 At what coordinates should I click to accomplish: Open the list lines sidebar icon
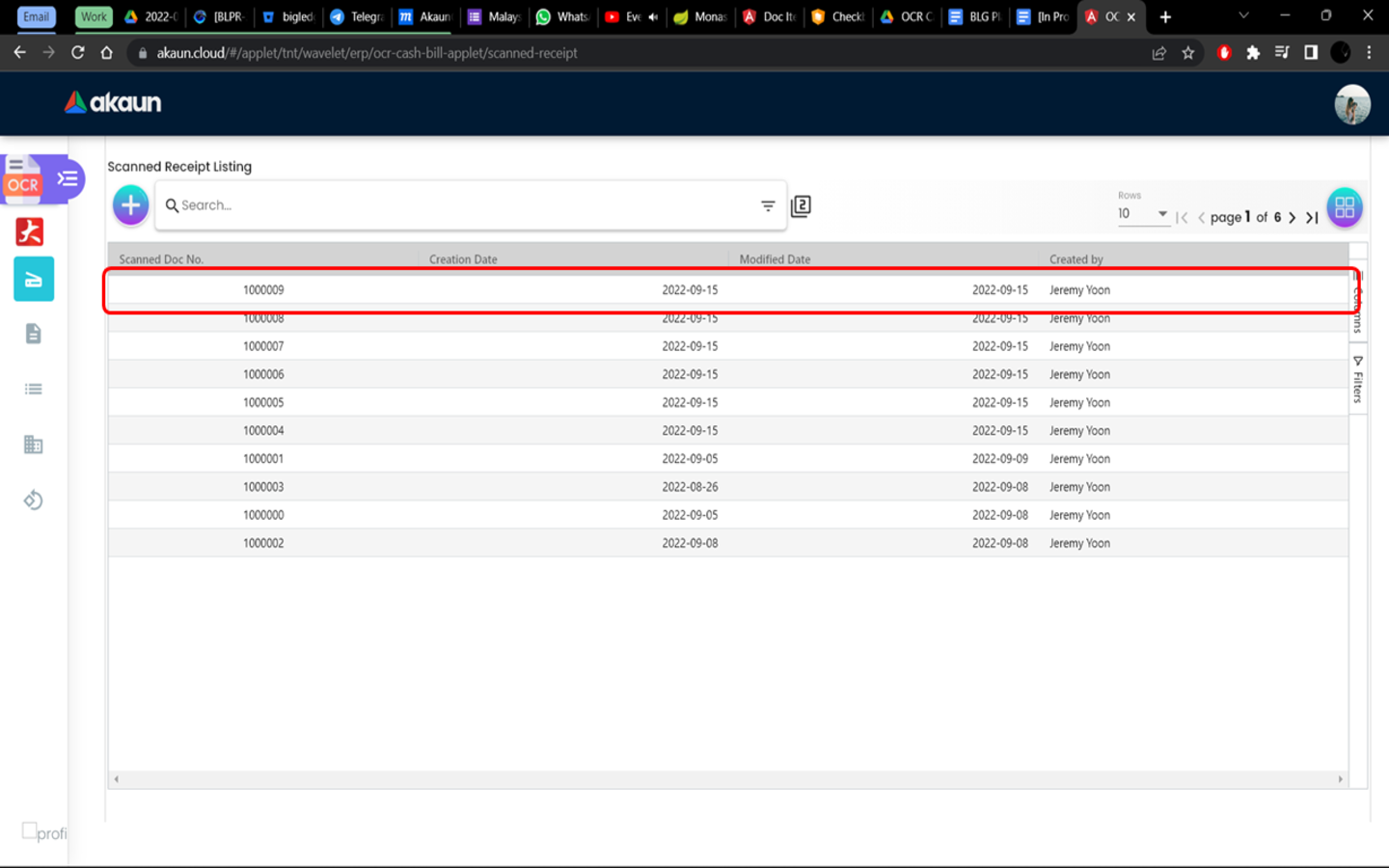(34, 389)
